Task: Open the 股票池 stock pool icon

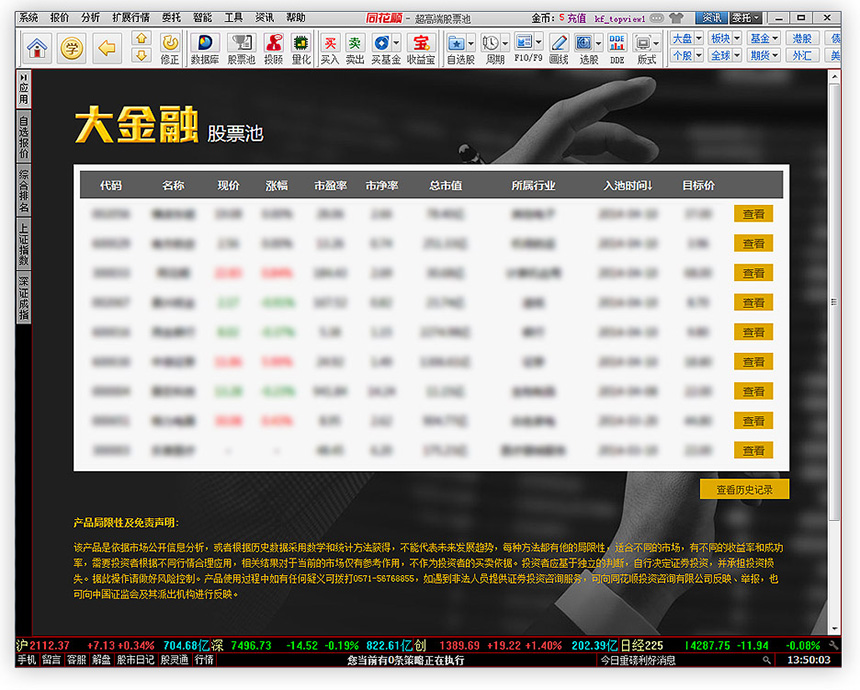Action: tap(241, 49)
